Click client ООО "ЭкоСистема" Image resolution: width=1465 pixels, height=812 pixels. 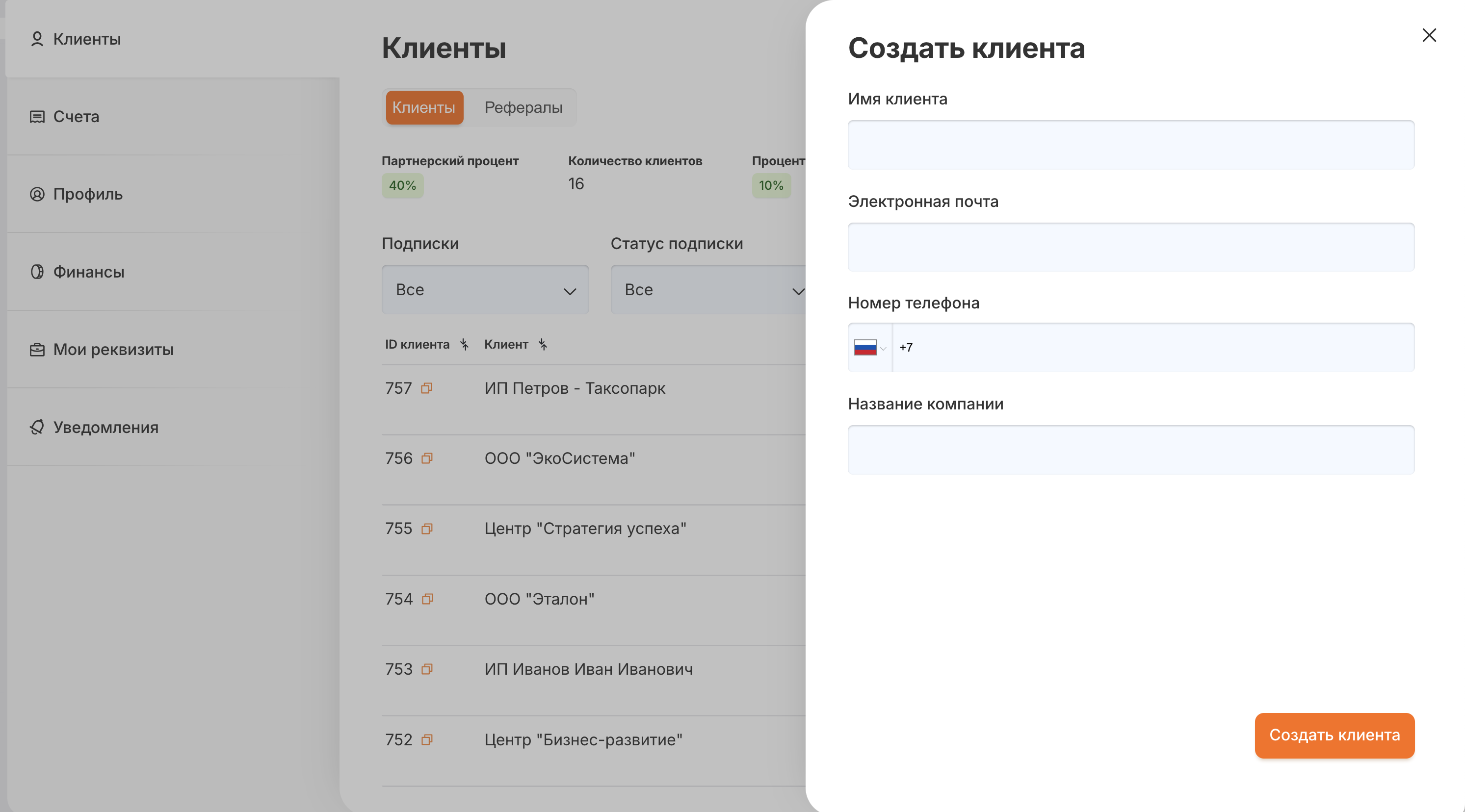pos(560,458)
